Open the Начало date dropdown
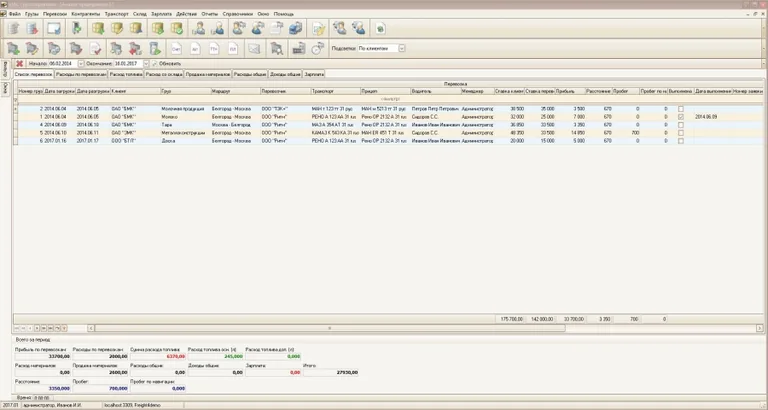The width and height of the screenshot is (768, 410). (80, 63)
